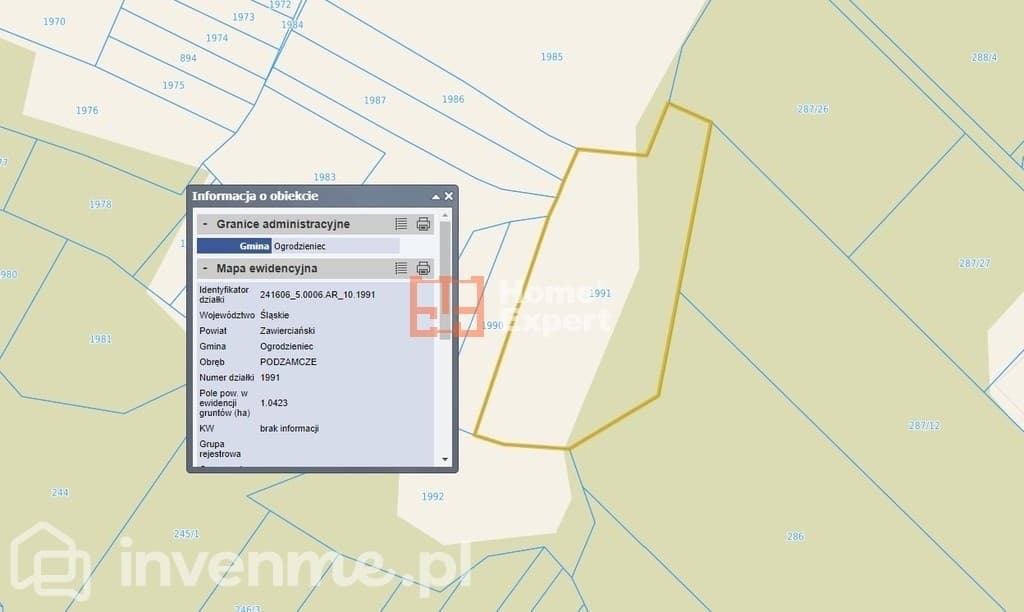Select Powiat value Zawierciański
Image resolution: width=1024 pixels, height=612 pixels.
pyautogui.click(x=287, y=330)
